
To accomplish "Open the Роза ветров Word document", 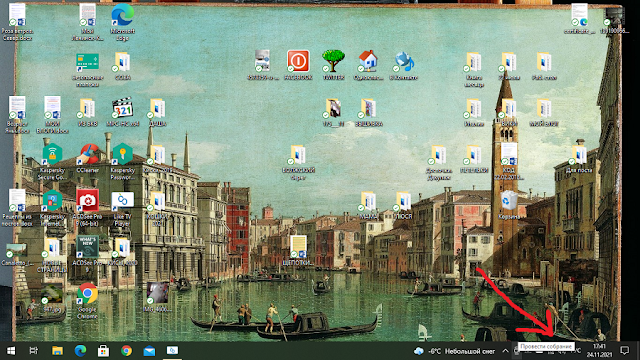I will 17,22.
